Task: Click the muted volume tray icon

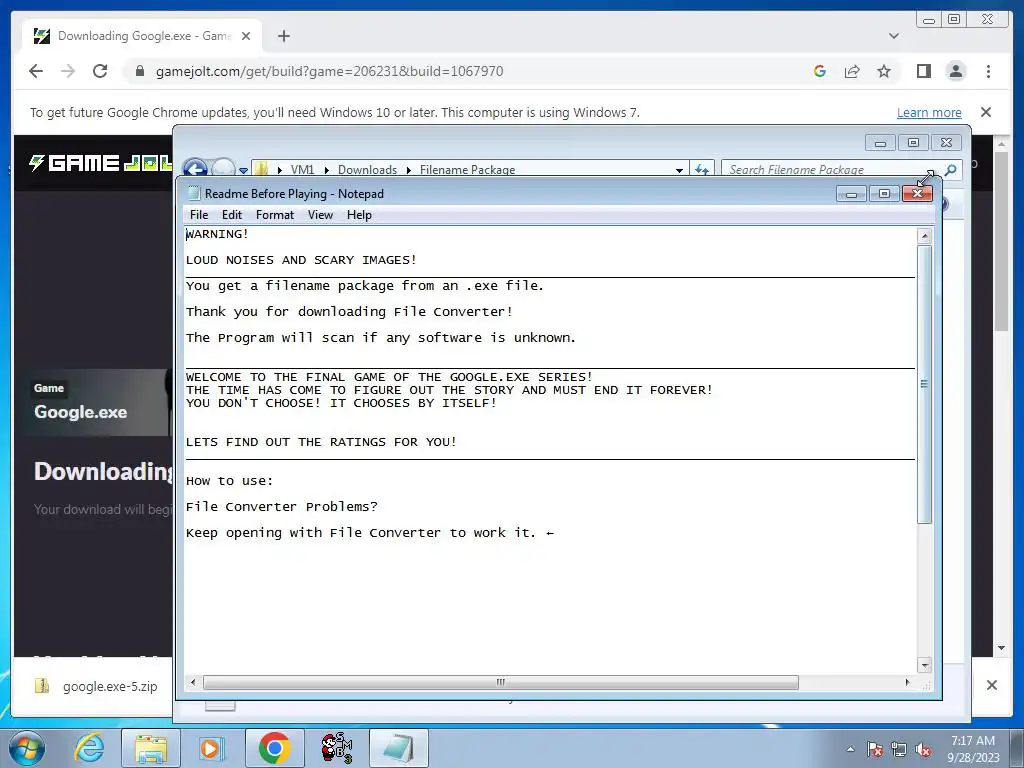Action: [x=923, y=749]
